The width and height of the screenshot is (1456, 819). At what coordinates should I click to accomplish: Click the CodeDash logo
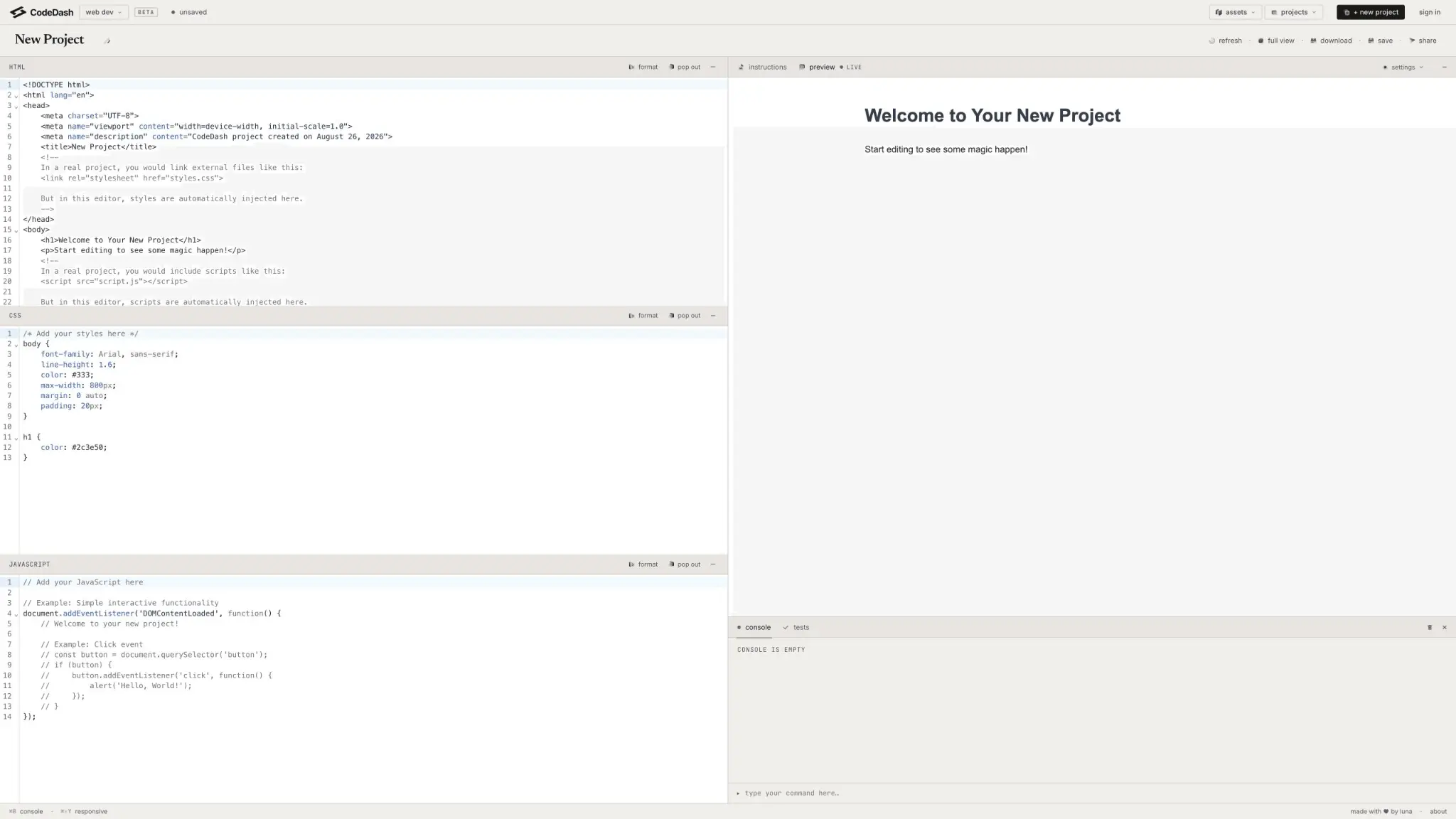41,12
